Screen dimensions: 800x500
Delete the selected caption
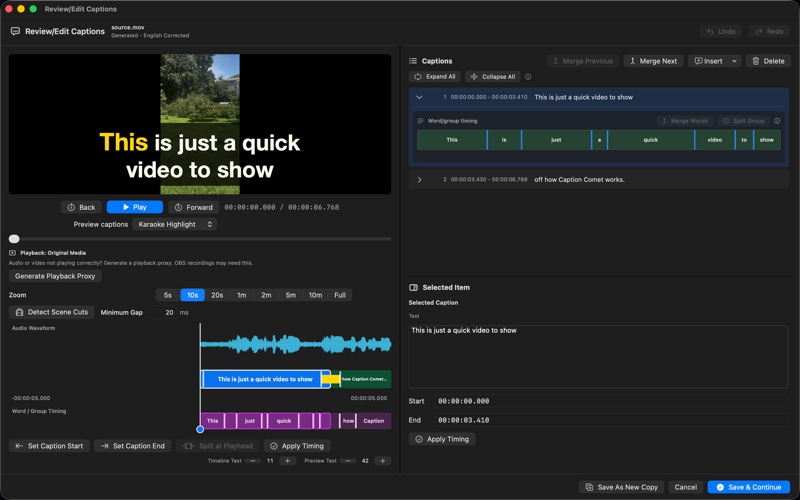[768, 61]
